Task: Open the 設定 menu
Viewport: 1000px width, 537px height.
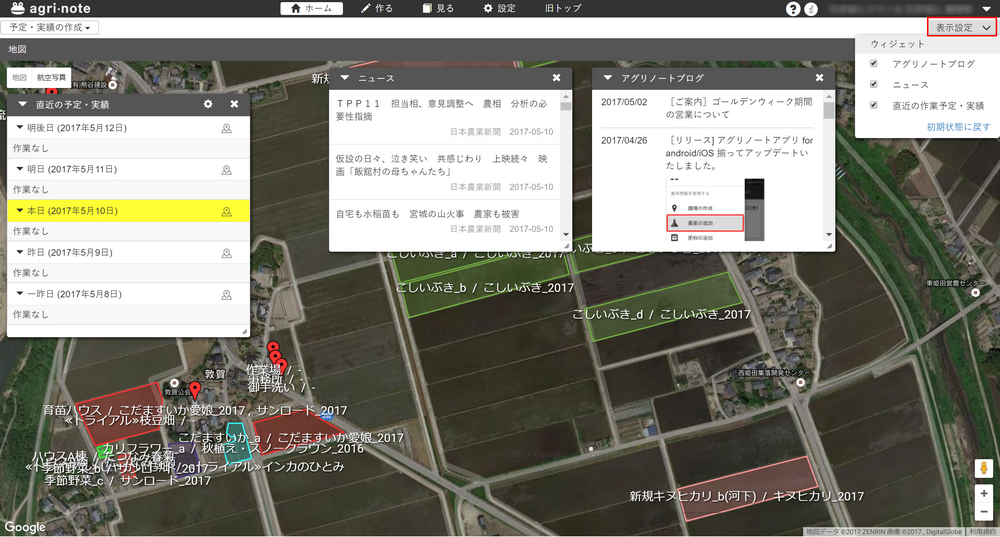Action: [499, 8]
